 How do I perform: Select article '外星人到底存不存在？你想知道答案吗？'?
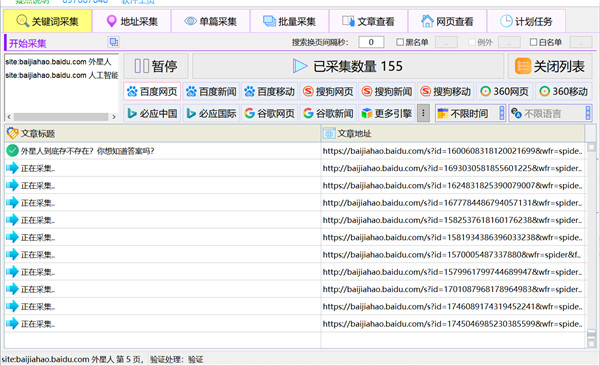point(87,151)
